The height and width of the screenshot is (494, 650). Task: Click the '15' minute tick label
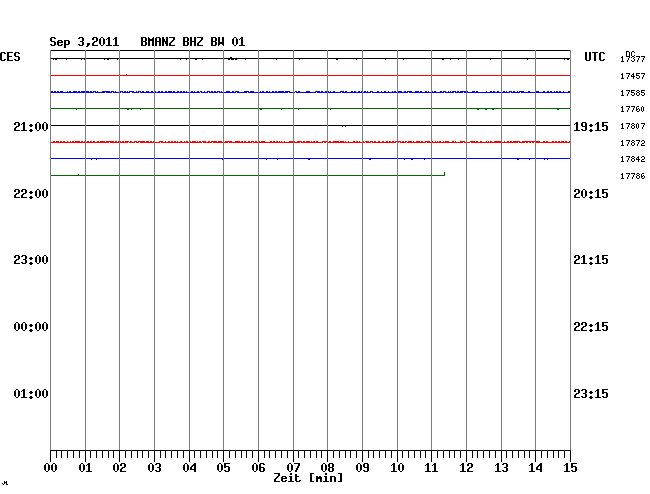tap(570, 468)
